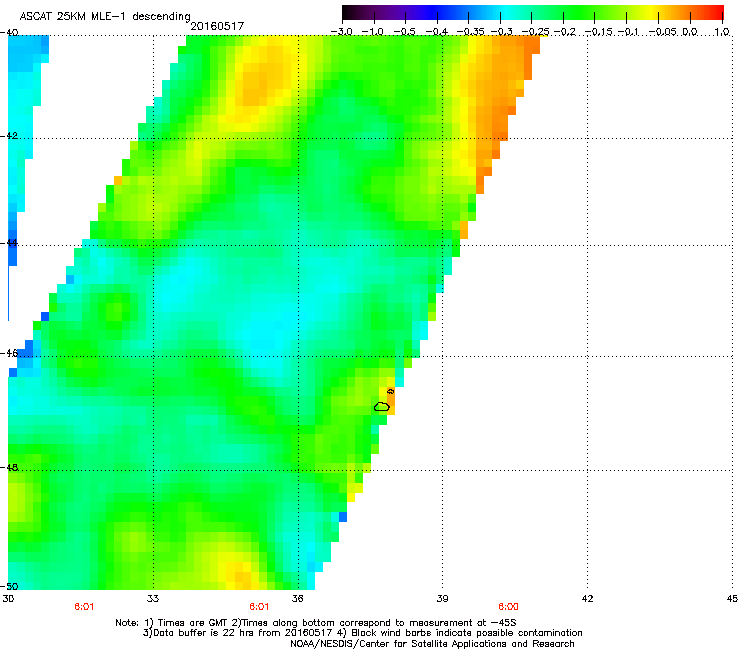Click the "42" longitude label
Screen dimensions: 740x650
coord(587,599)
